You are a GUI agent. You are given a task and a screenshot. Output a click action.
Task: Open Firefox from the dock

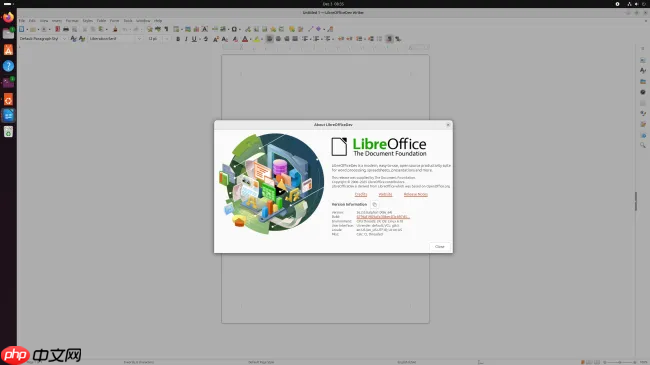[8, 17]
